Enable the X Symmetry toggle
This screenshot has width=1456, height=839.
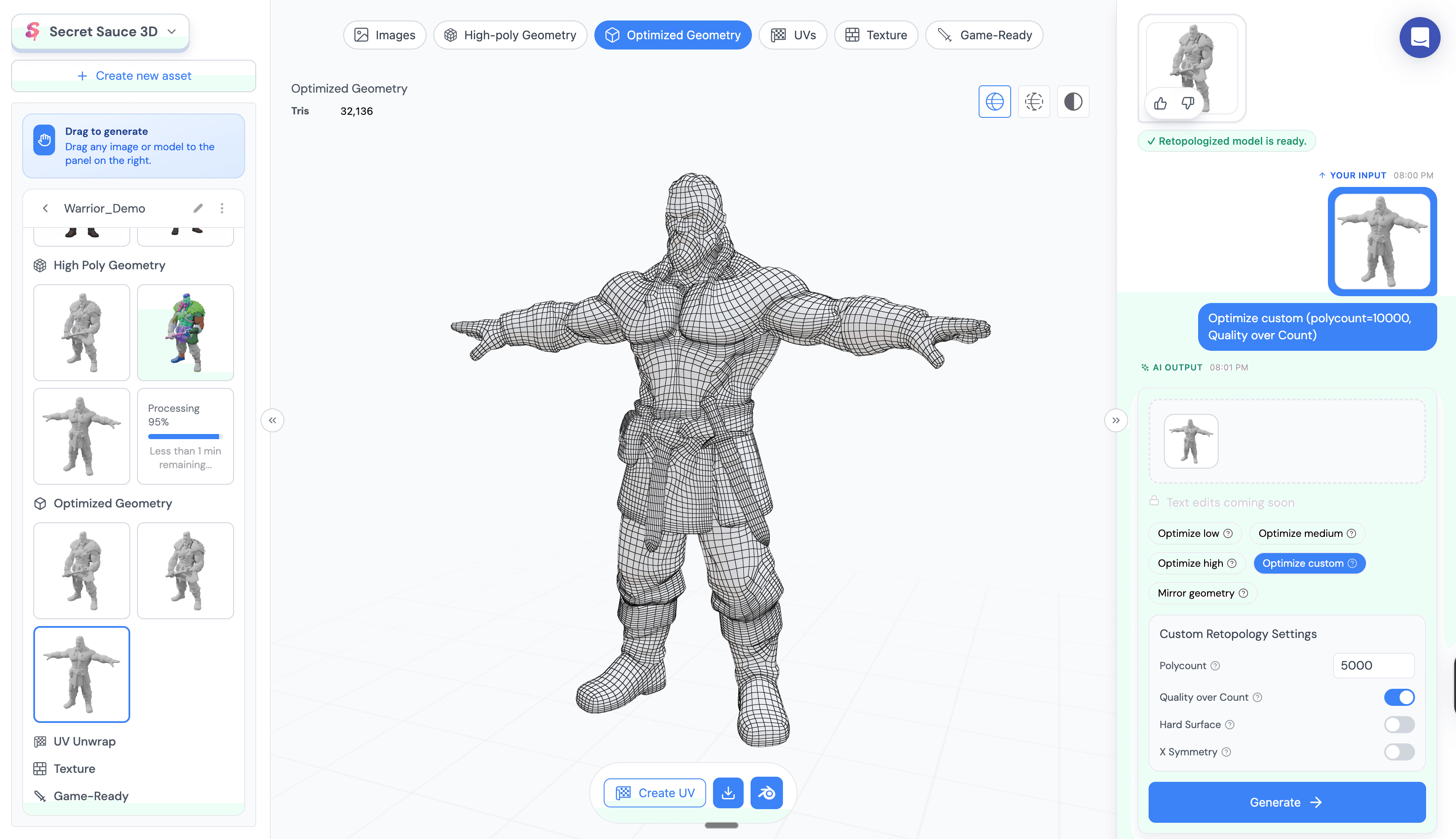1400,752
